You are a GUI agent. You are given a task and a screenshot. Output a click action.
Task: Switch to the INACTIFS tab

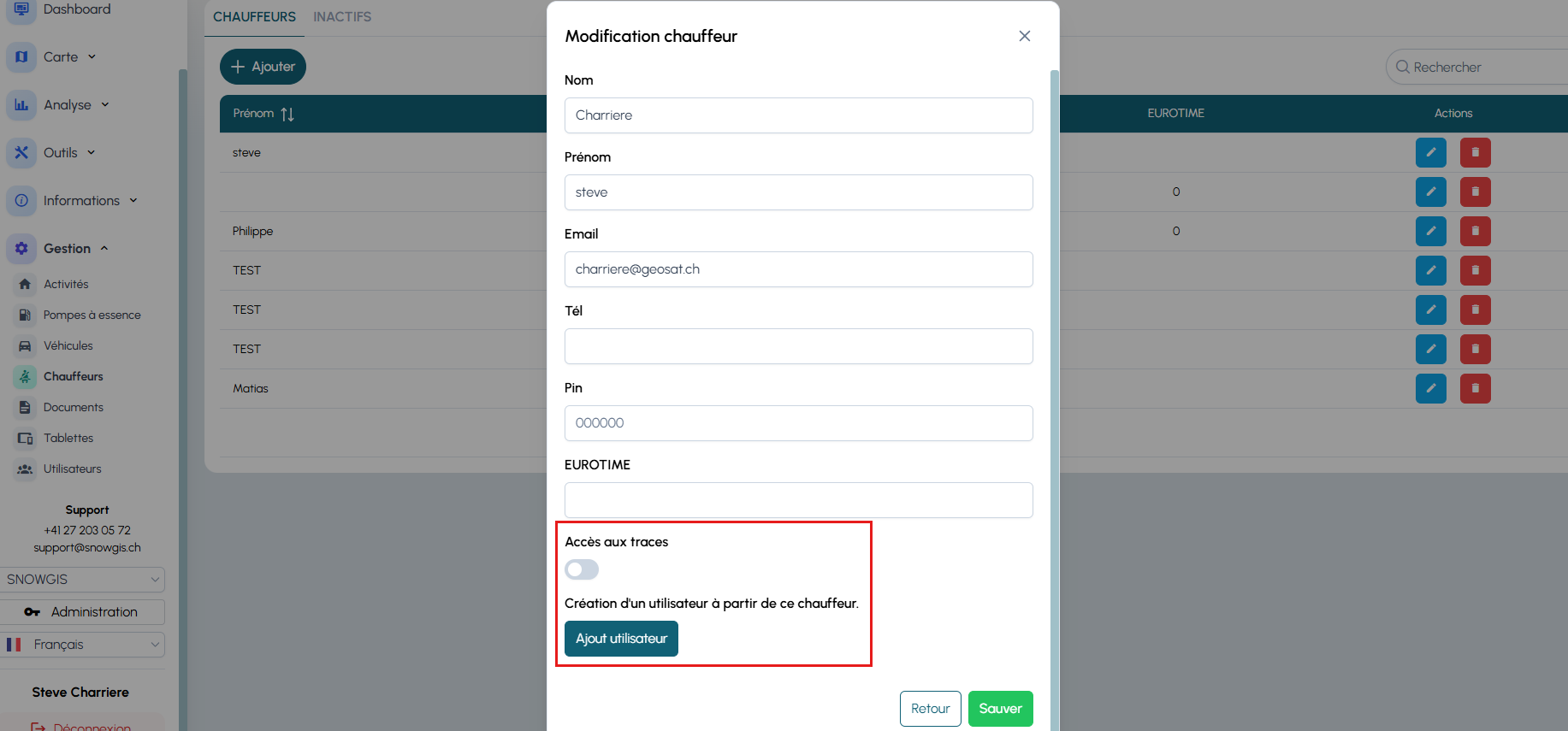[x=342, y=17]
